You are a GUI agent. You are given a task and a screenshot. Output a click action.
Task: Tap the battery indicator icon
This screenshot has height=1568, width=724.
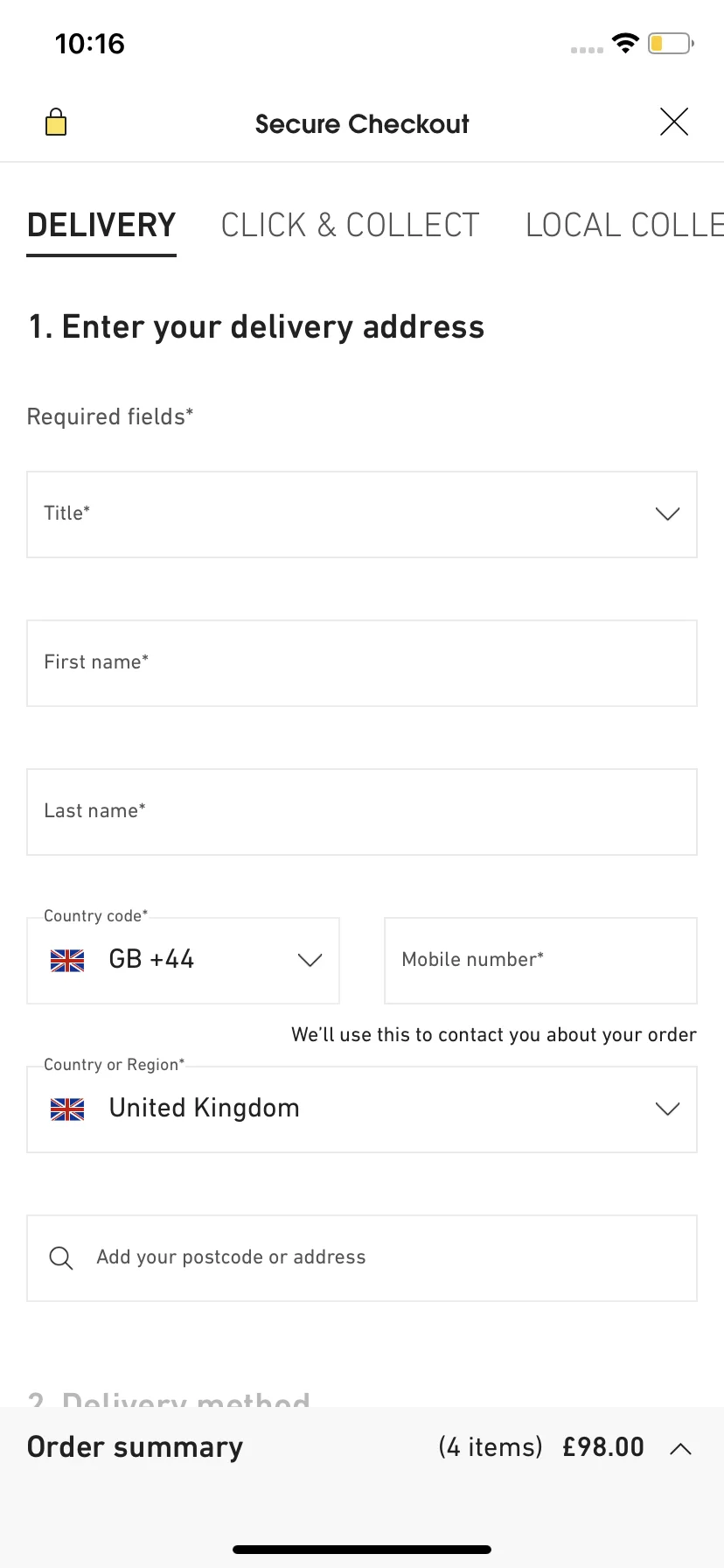[671, 43]
